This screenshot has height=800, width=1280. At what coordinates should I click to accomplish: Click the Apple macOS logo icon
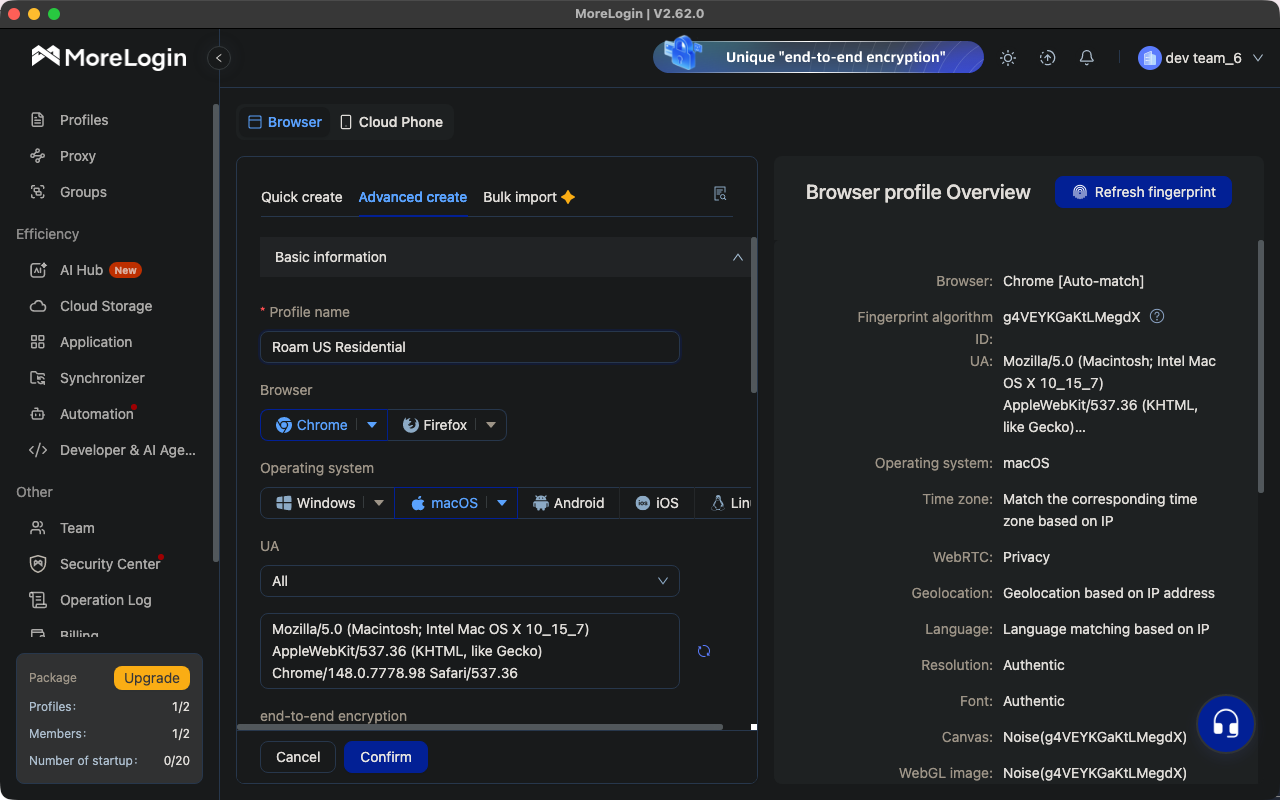[418, 503]
